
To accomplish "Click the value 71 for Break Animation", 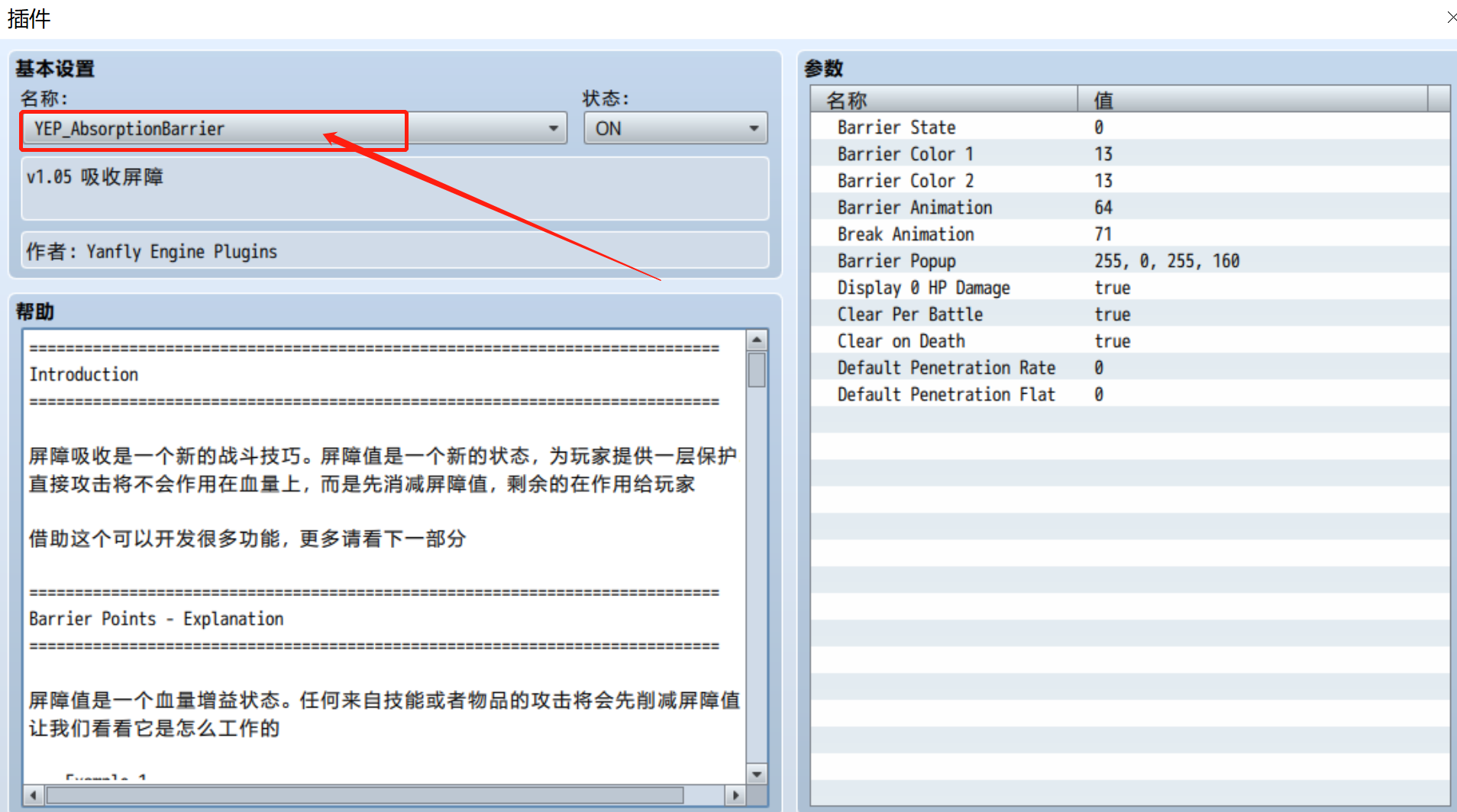I will [x=1103, y=234].
